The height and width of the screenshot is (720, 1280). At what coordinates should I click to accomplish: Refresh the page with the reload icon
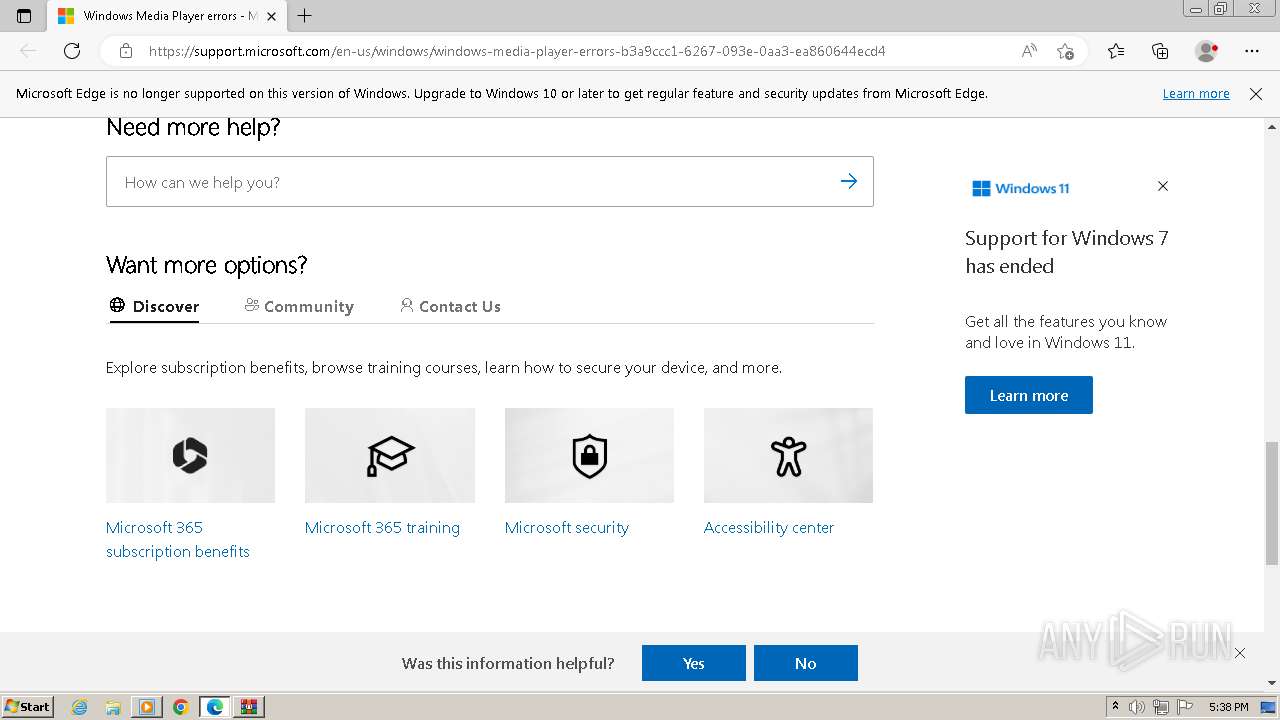pyautogui.click(x=72, y=51)
